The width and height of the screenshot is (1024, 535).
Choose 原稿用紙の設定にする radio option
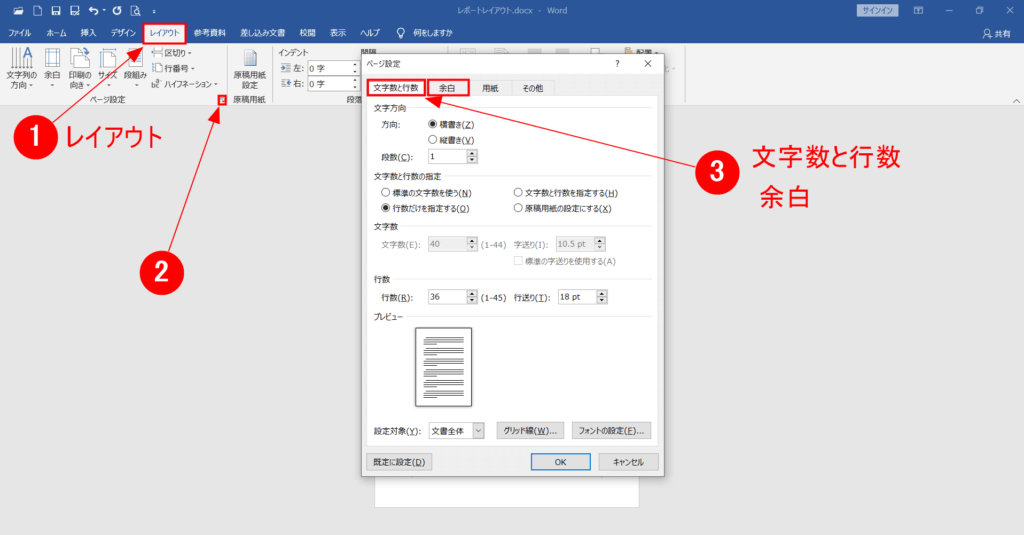pos(517,208)
